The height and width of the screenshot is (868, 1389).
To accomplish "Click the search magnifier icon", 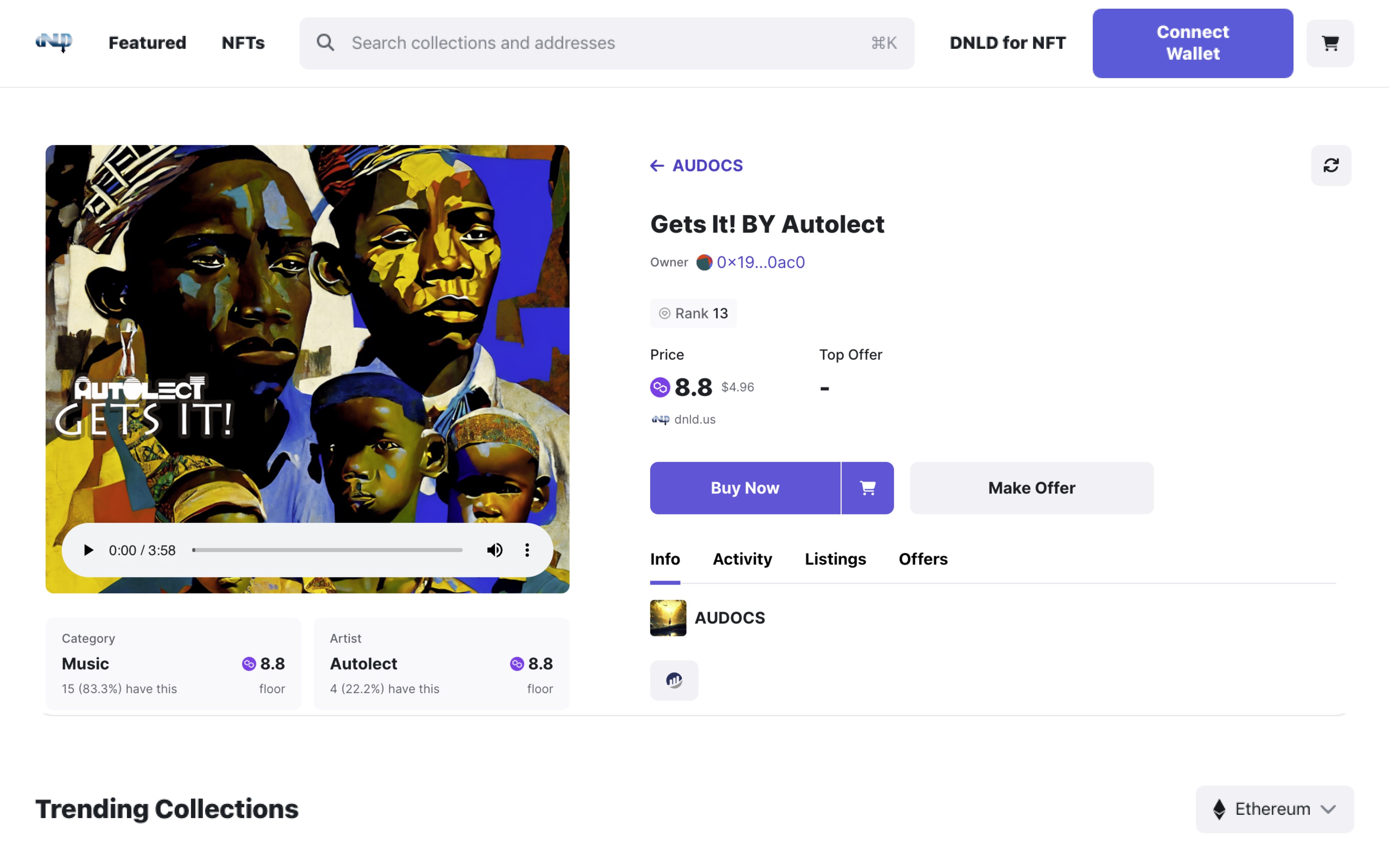I will pos(325,43).
